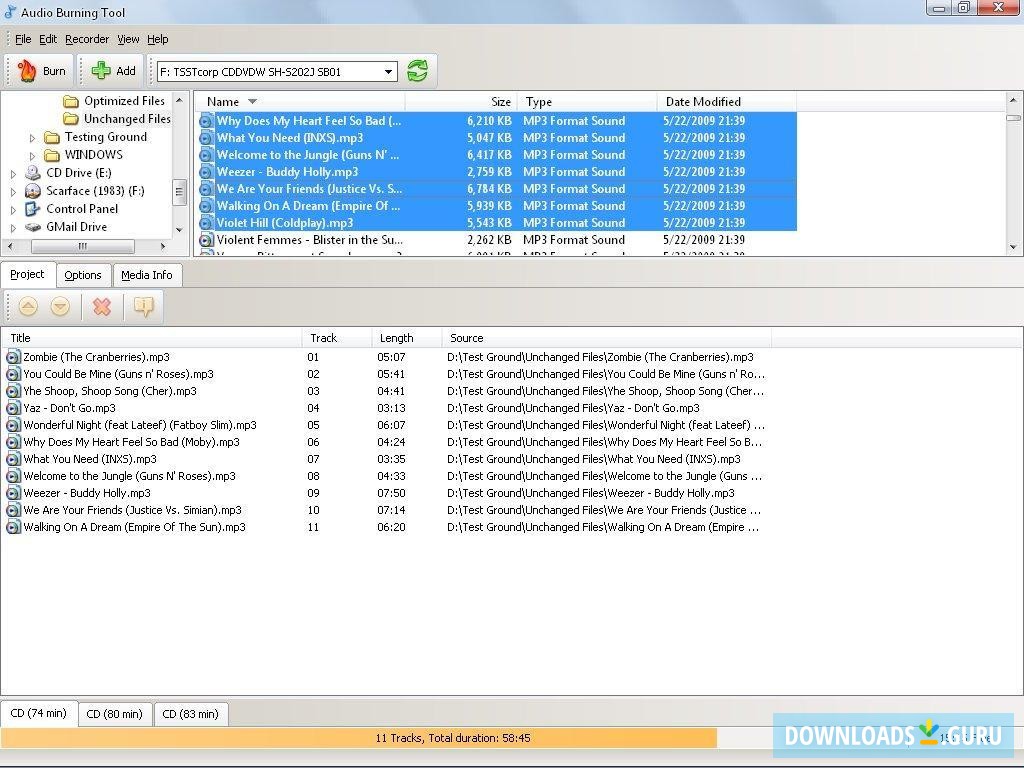Sort files by Size column header

(461, 102)
